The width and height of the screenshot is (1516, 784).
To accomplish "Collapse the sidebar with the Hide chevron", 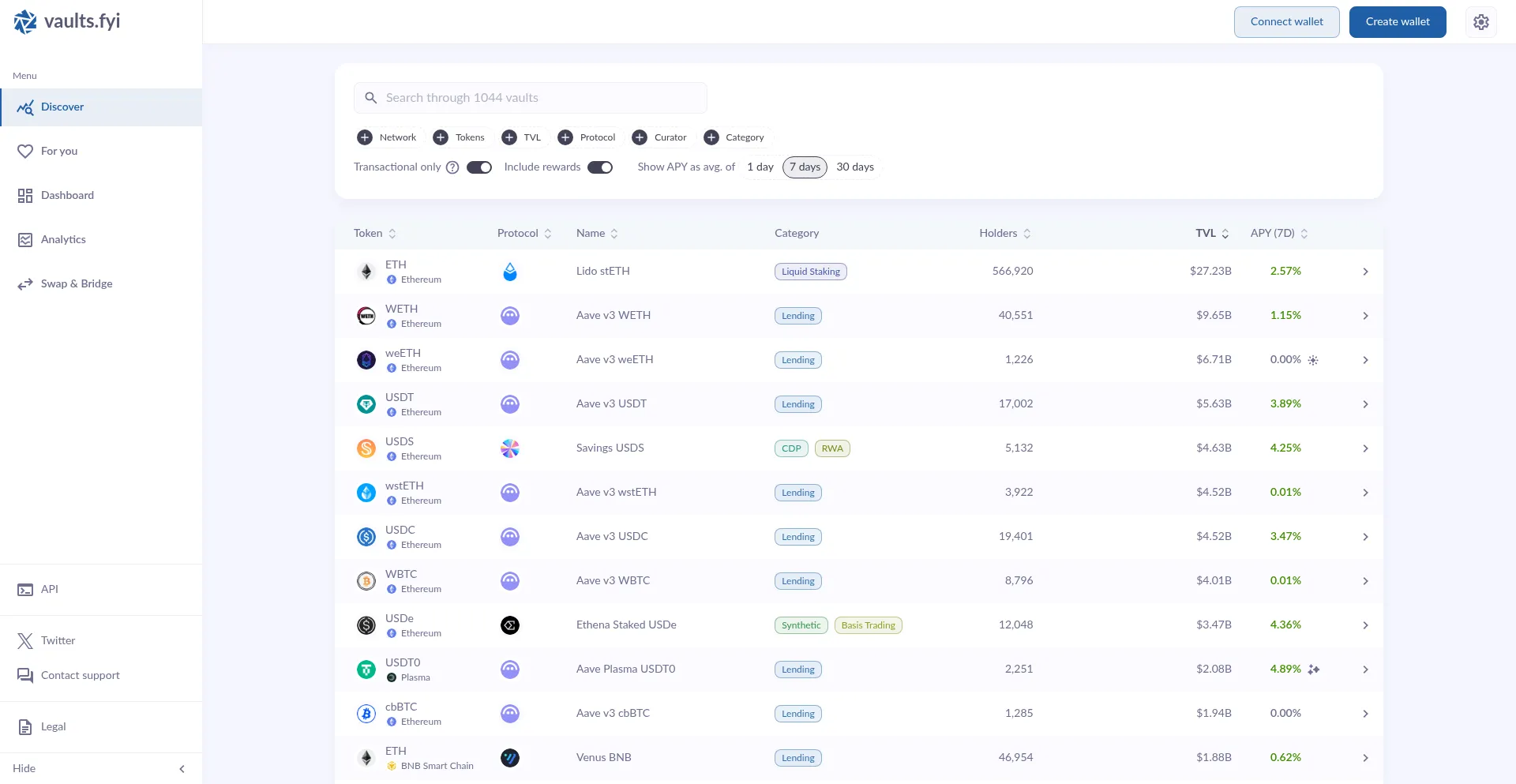I will pos(182,769).
